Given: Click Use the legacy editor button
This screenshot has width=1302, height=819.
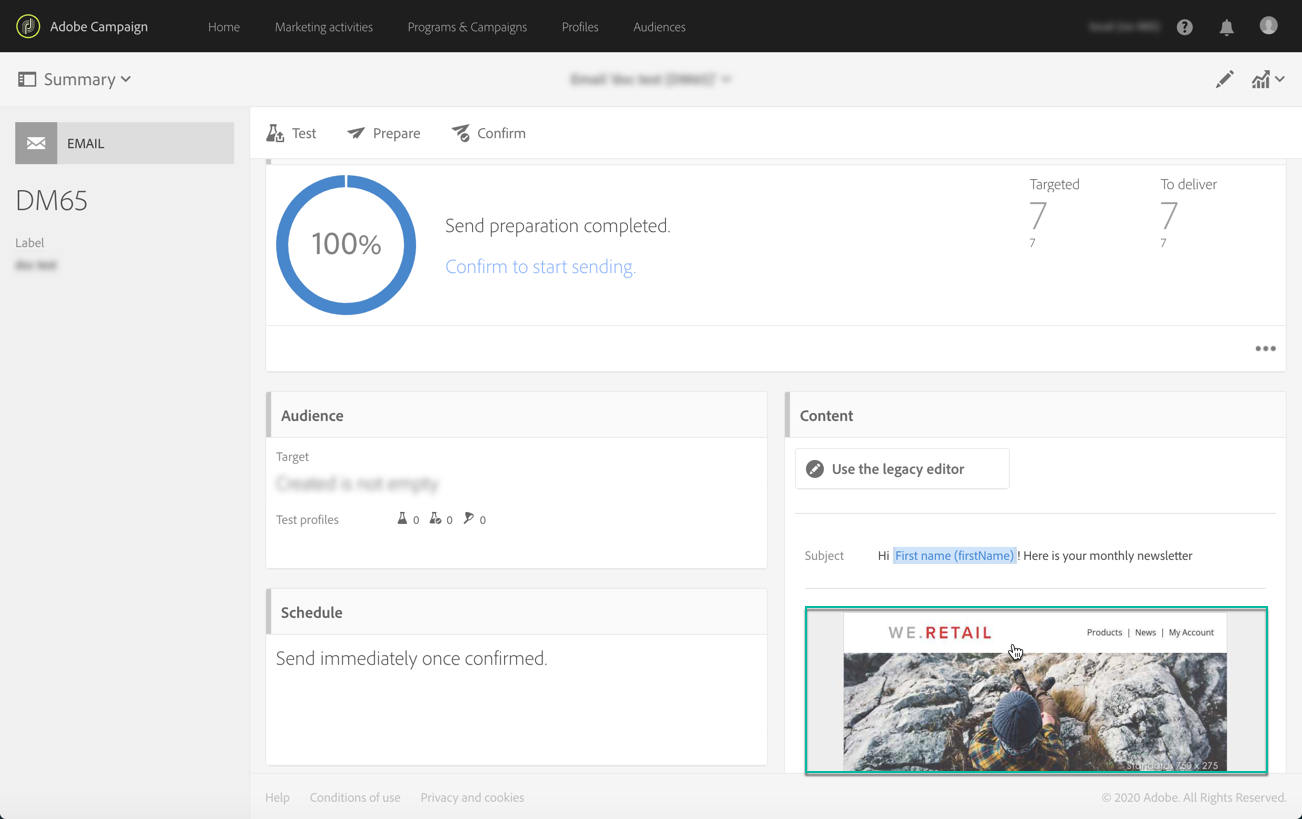Looking at the screenshot, I should pyautogui.click(x=902, y=469).
